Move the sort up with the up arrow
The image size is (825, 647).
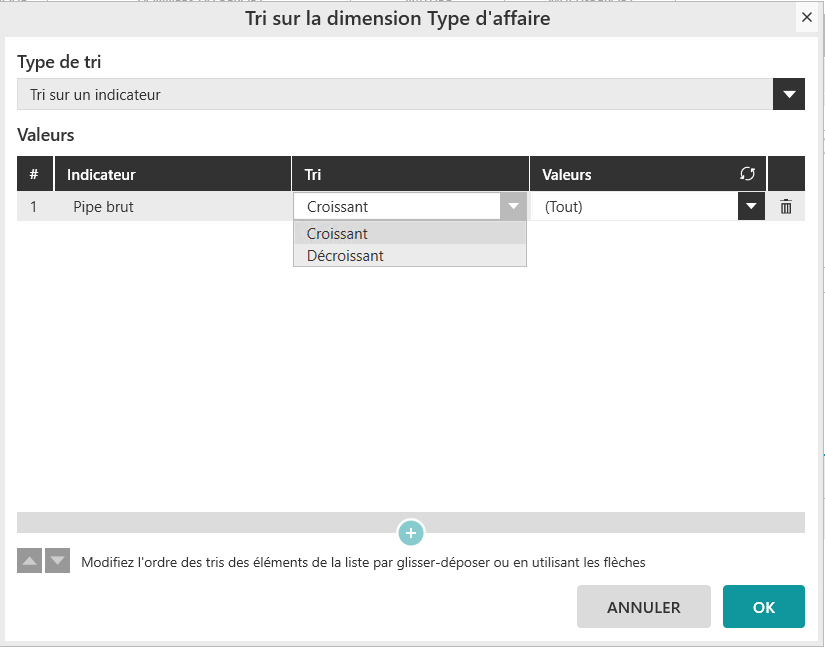click(x=30, y=561)
